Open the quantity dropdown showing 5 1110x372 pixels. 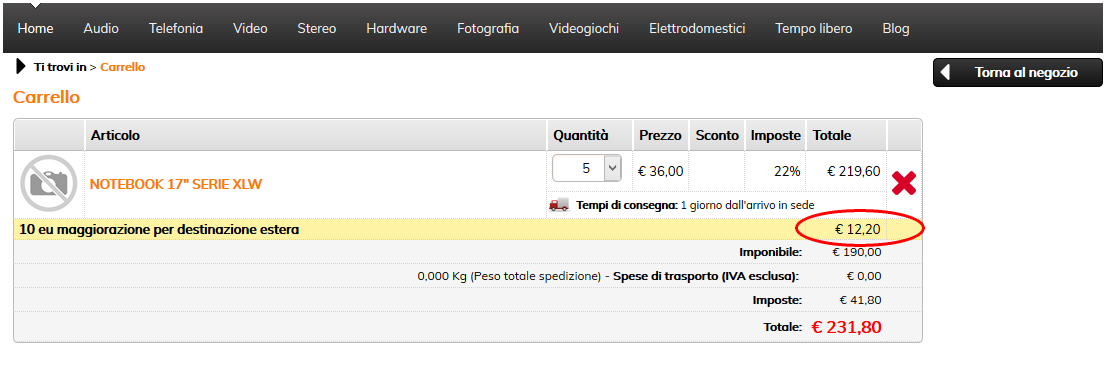coord(586,169)
